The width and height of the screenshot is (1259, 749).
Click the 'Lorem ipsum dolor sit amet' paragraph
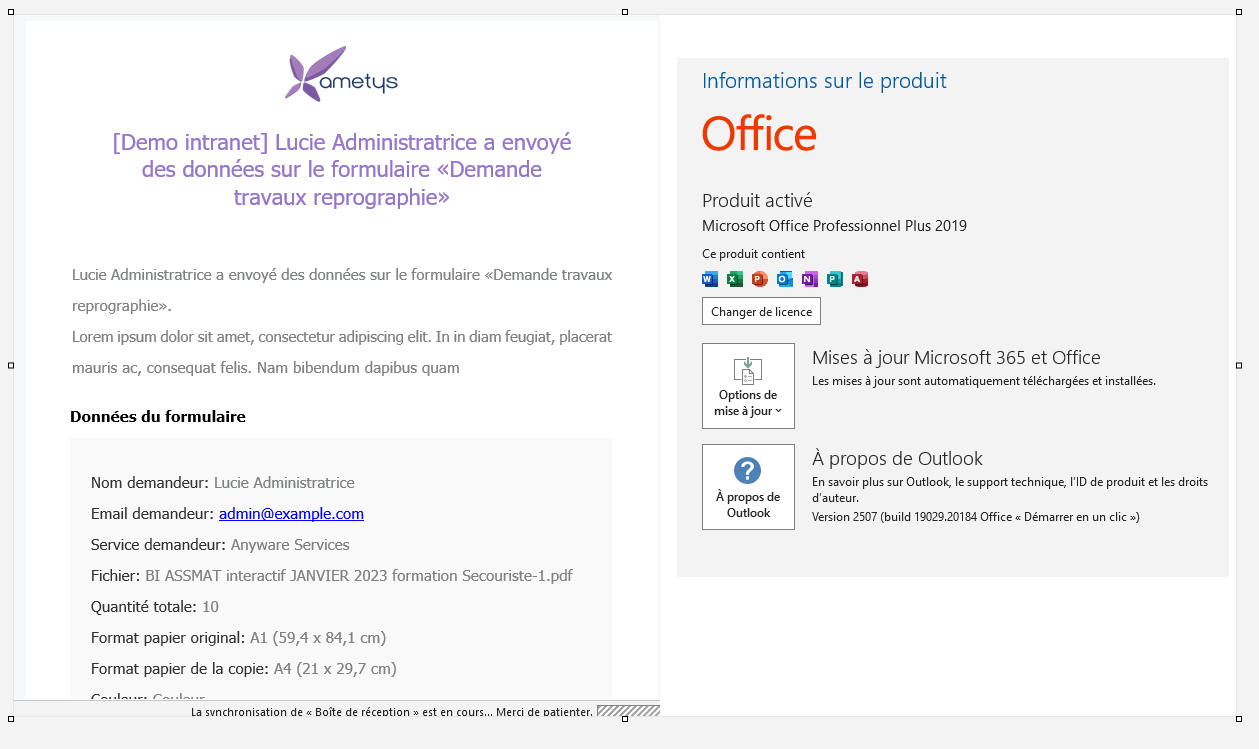[342, 352]
